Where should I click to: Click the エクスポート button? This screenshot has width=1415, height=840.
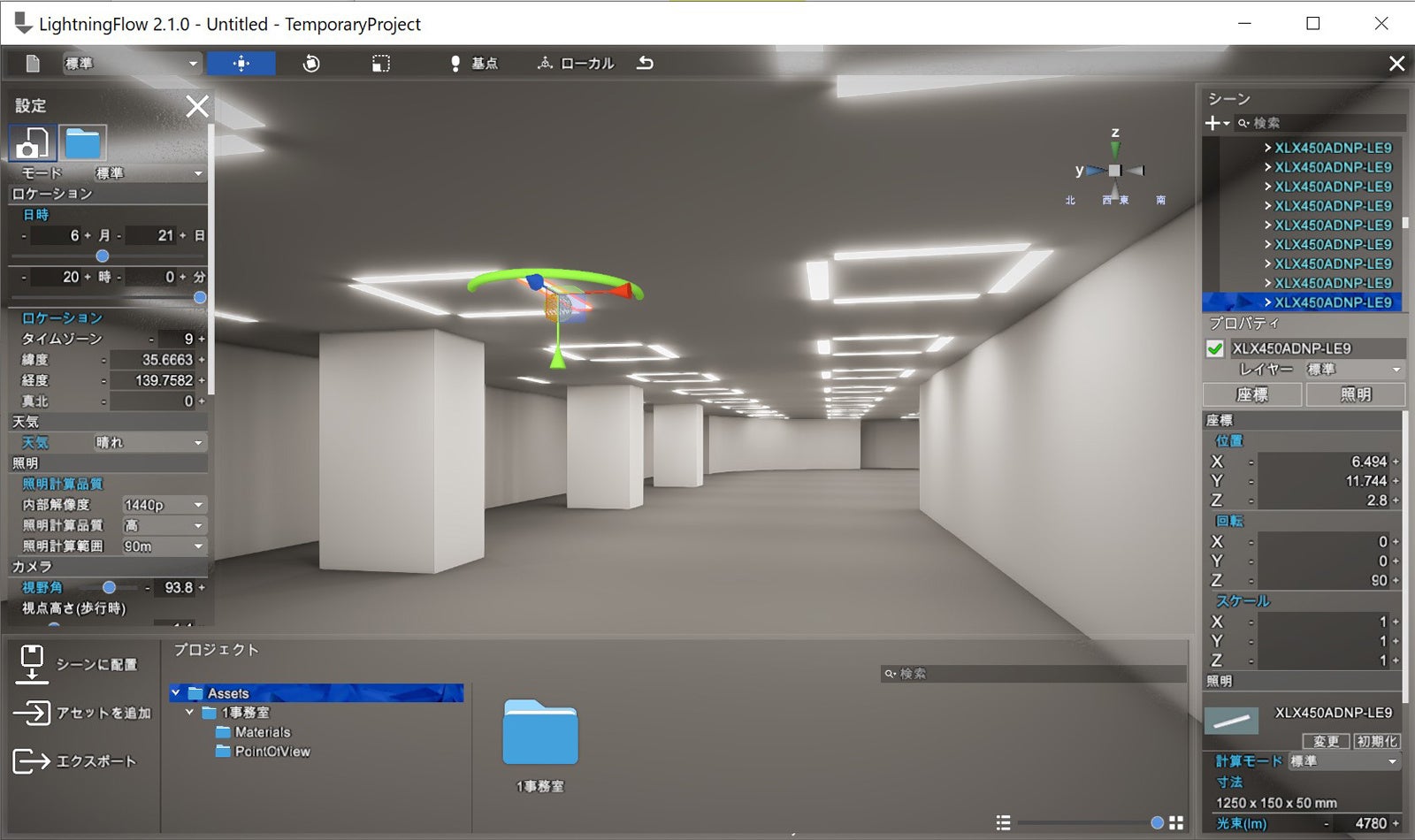pyautogui.click(x=76, y=760)
